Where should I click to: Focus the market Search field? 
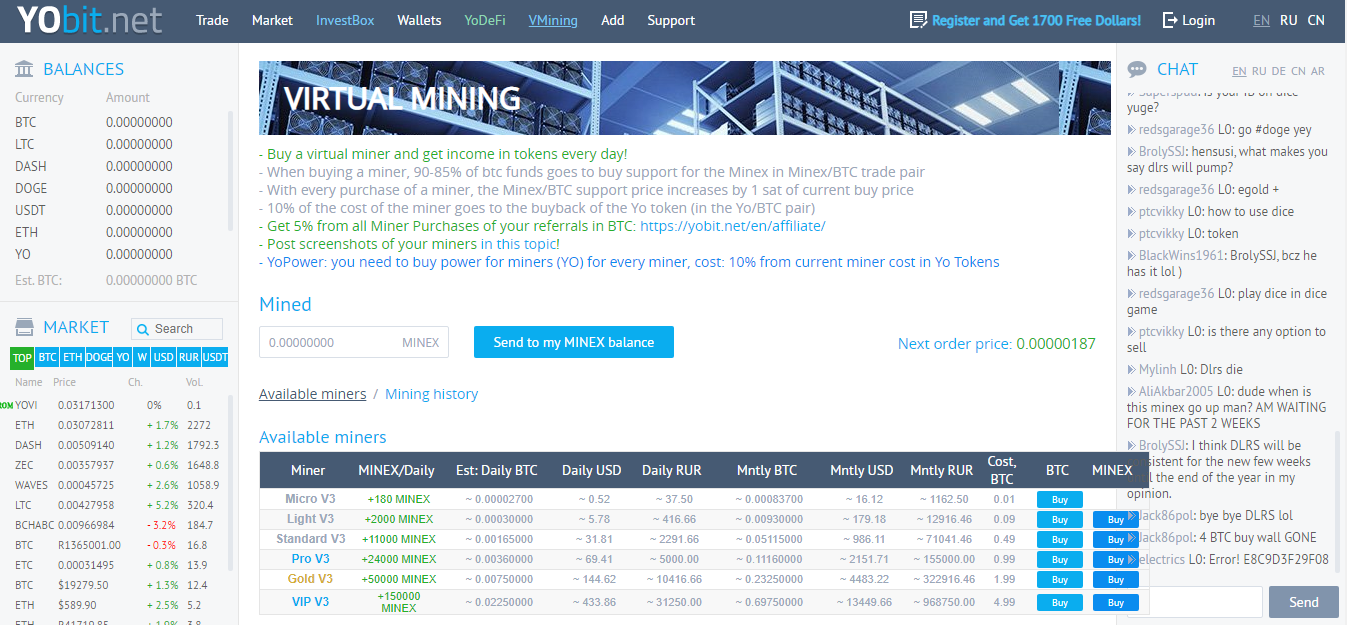point(177,329)
